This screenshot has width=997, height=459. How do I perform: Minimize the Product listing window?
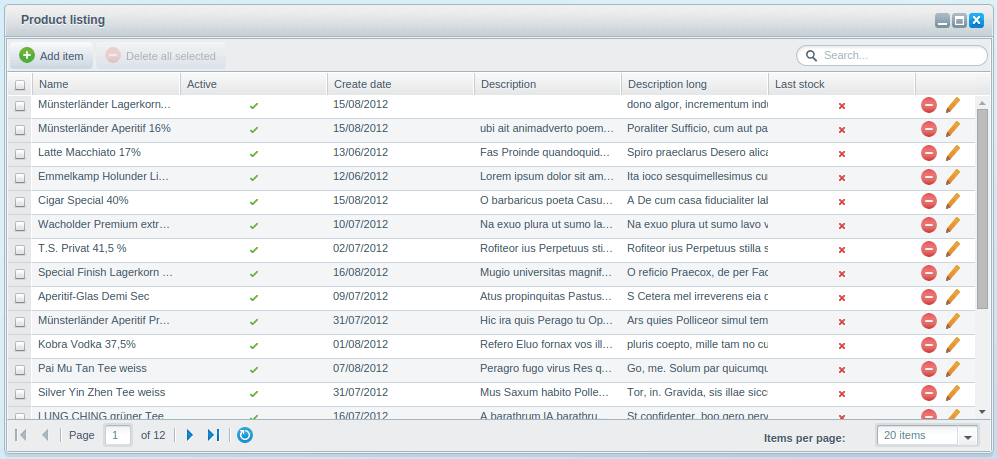(x=942, y=21)
